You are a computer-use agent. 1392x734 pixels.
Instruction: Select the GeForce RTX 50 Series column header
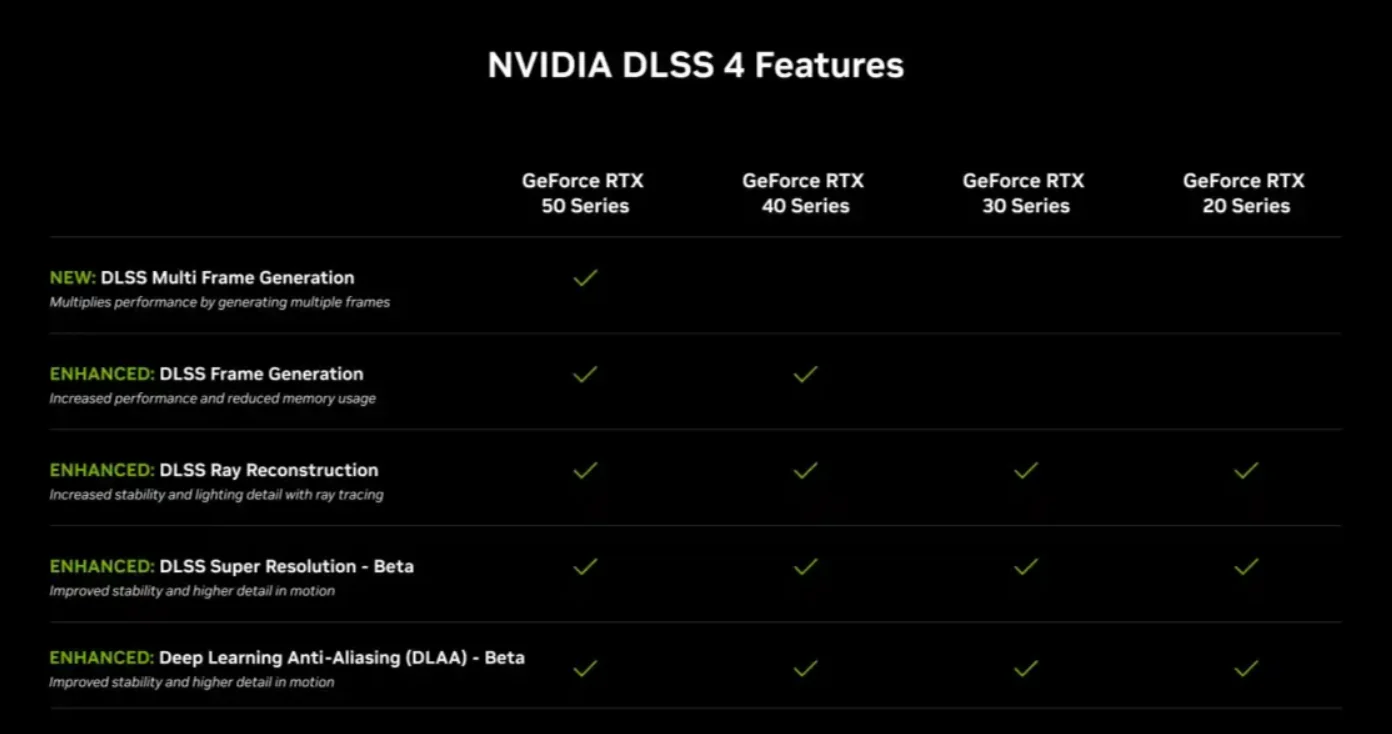(x=584, y=193)
